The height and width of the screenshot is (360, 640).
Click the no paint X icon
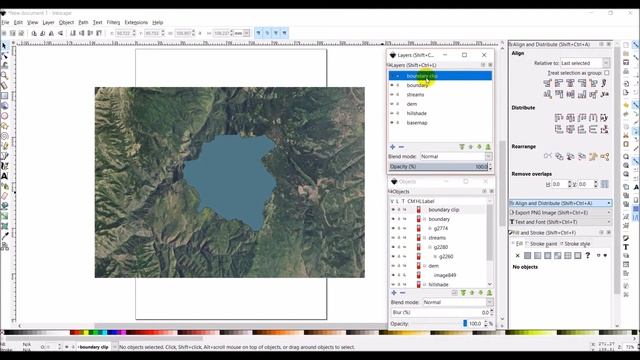click(518, 256)
